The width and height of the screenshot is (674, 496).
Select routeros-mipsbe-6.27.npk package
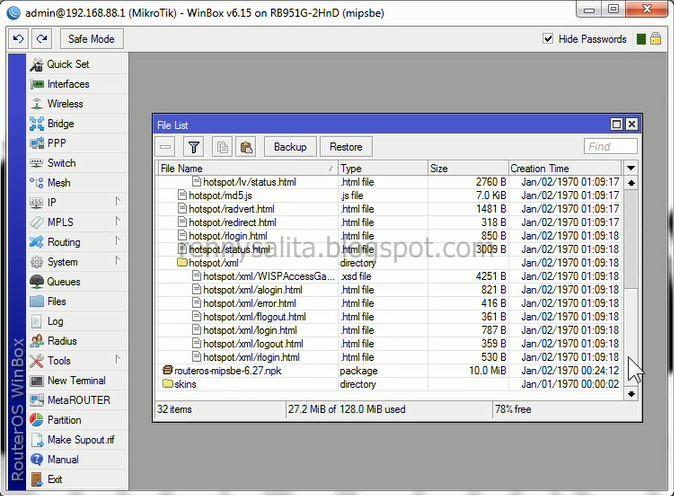pos(390,370)
